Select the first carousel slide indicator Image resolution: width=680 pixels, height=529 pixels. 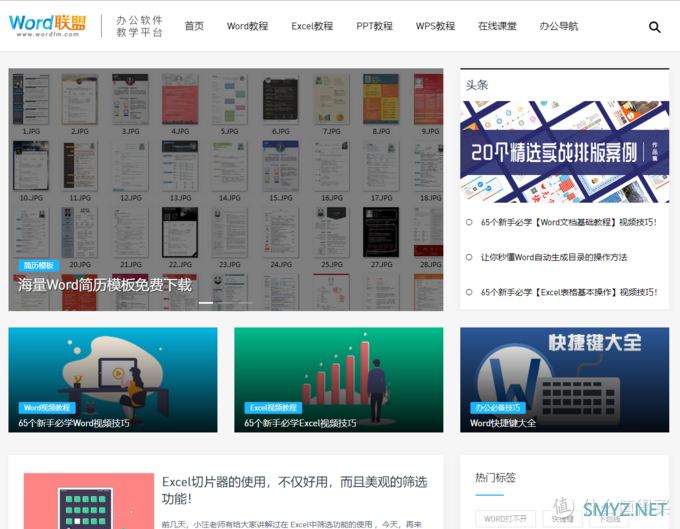tap(206, 303)
